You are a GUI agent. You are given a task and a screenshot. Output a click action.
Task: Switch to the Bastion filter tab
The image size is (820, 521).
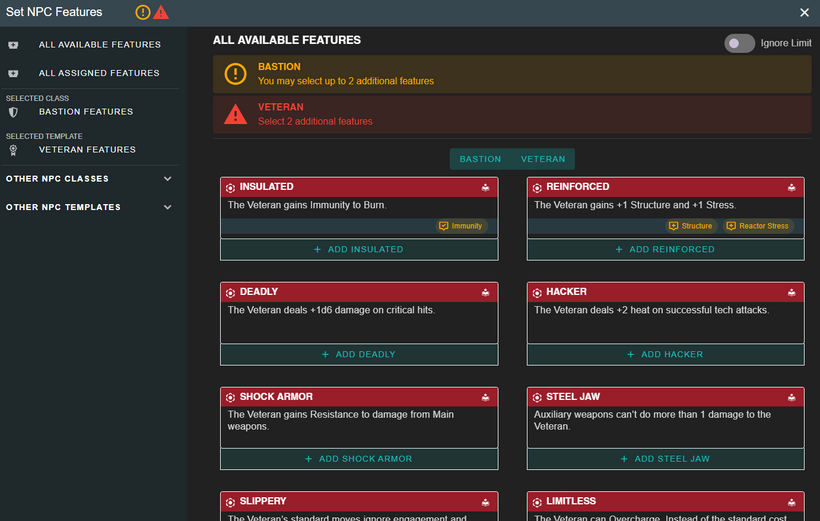pos(480,159)
